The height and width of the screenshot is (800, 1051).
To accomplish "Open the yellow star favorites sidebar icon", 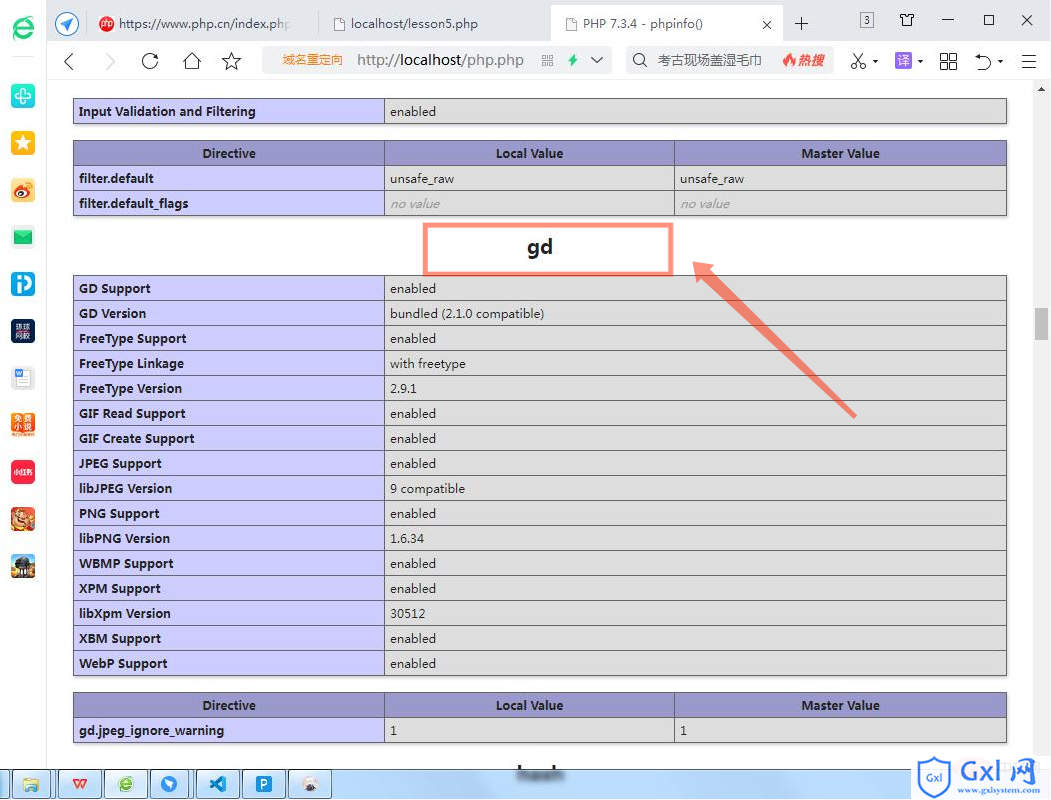I will click(x=23, y=143).
